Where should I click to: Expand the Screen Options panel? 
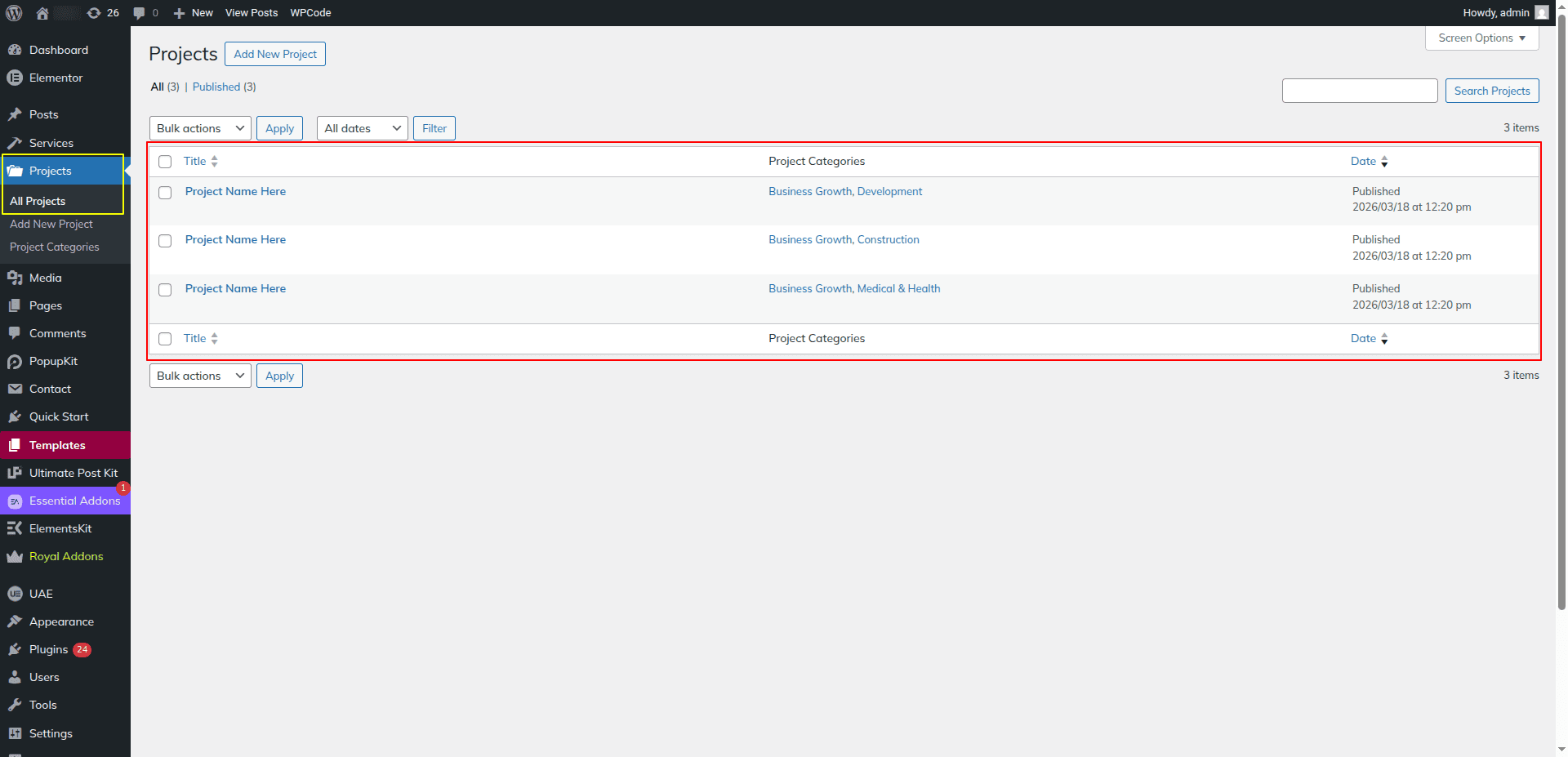[1481, 38]
